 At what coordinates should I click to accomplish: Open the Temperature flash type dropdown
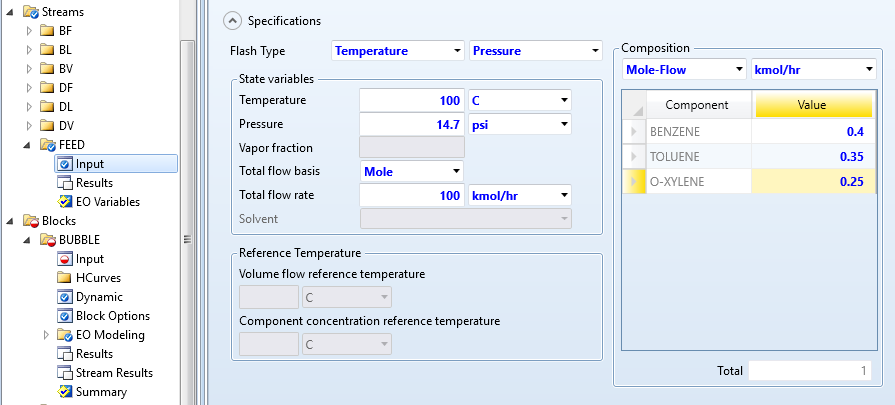click(457, 51)
